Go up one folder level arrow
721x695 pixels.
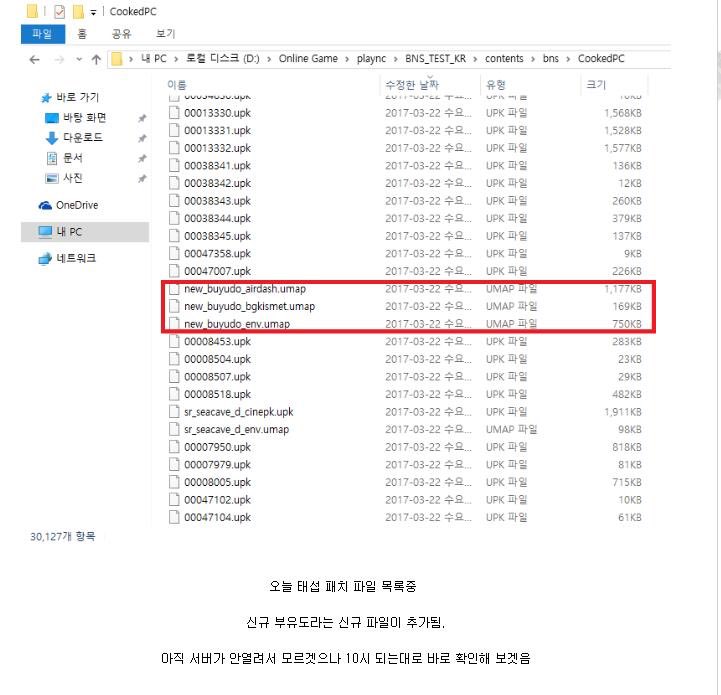click(x=96, y=59)
